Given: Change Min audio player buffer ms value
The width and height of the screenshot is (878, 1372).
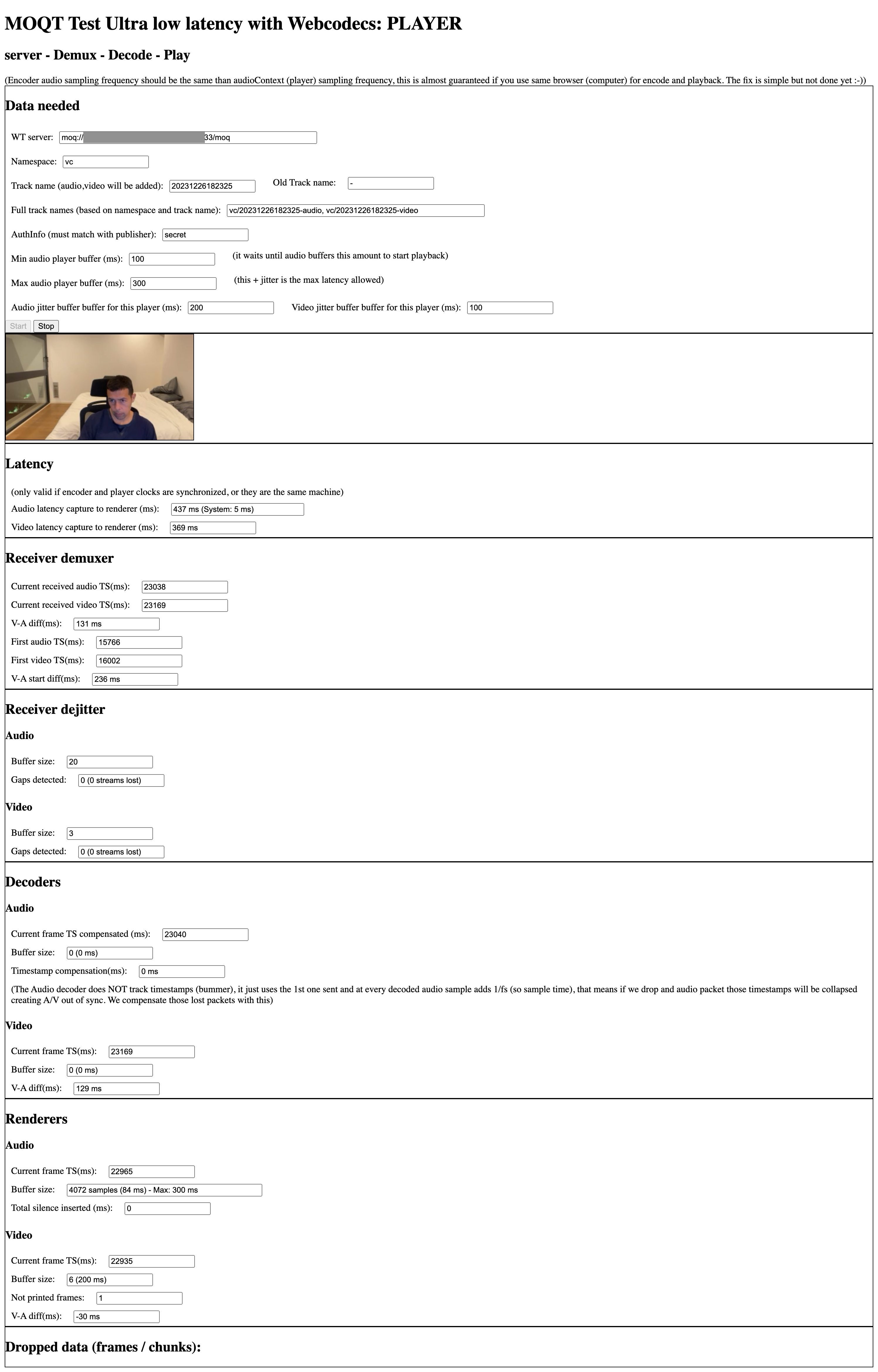Looking at the screenshot, I should [x=172, y=258].
